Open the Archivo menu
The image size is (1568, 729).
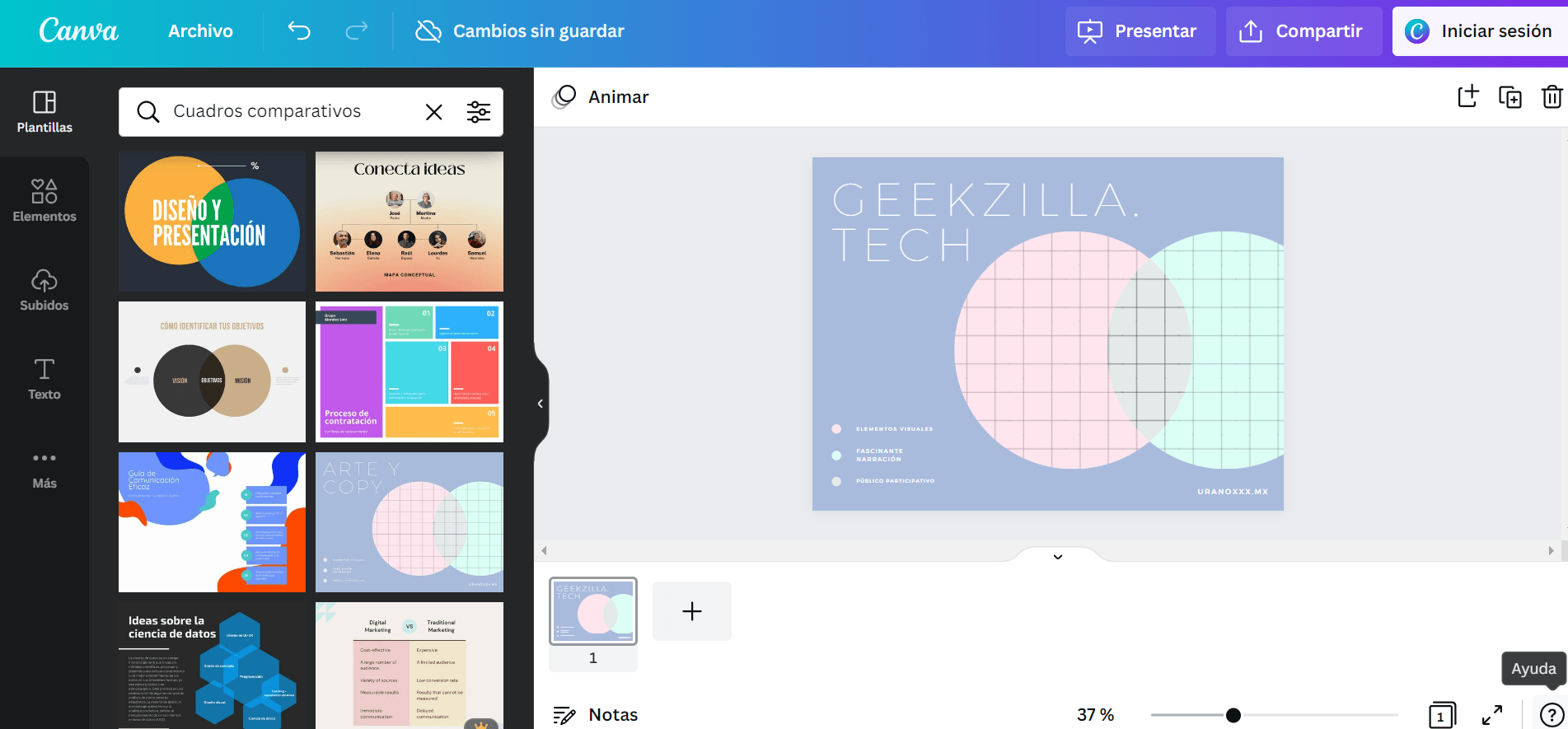(x=200, y=30)
